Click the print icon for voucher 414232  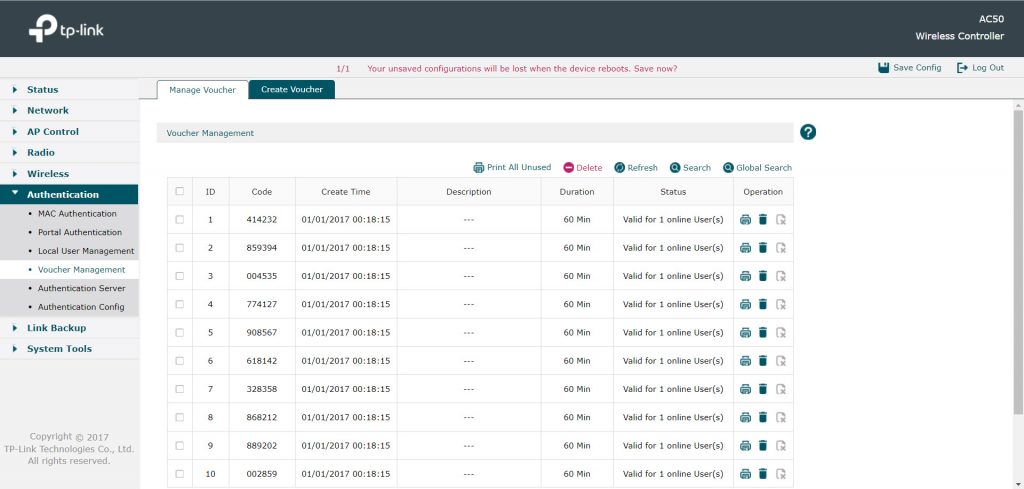745,220
